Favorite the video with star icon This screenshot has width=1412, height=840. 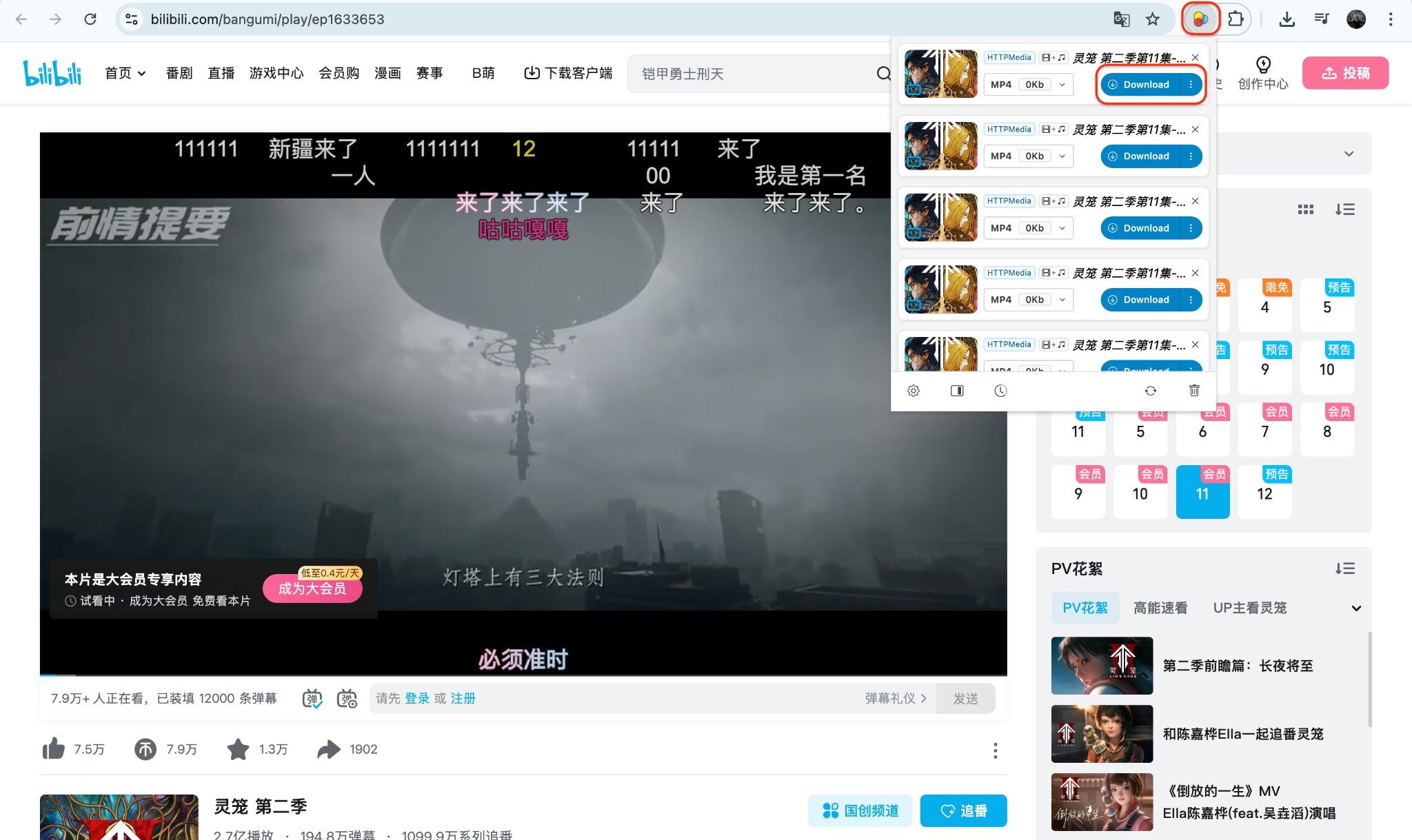pos(238,749)
